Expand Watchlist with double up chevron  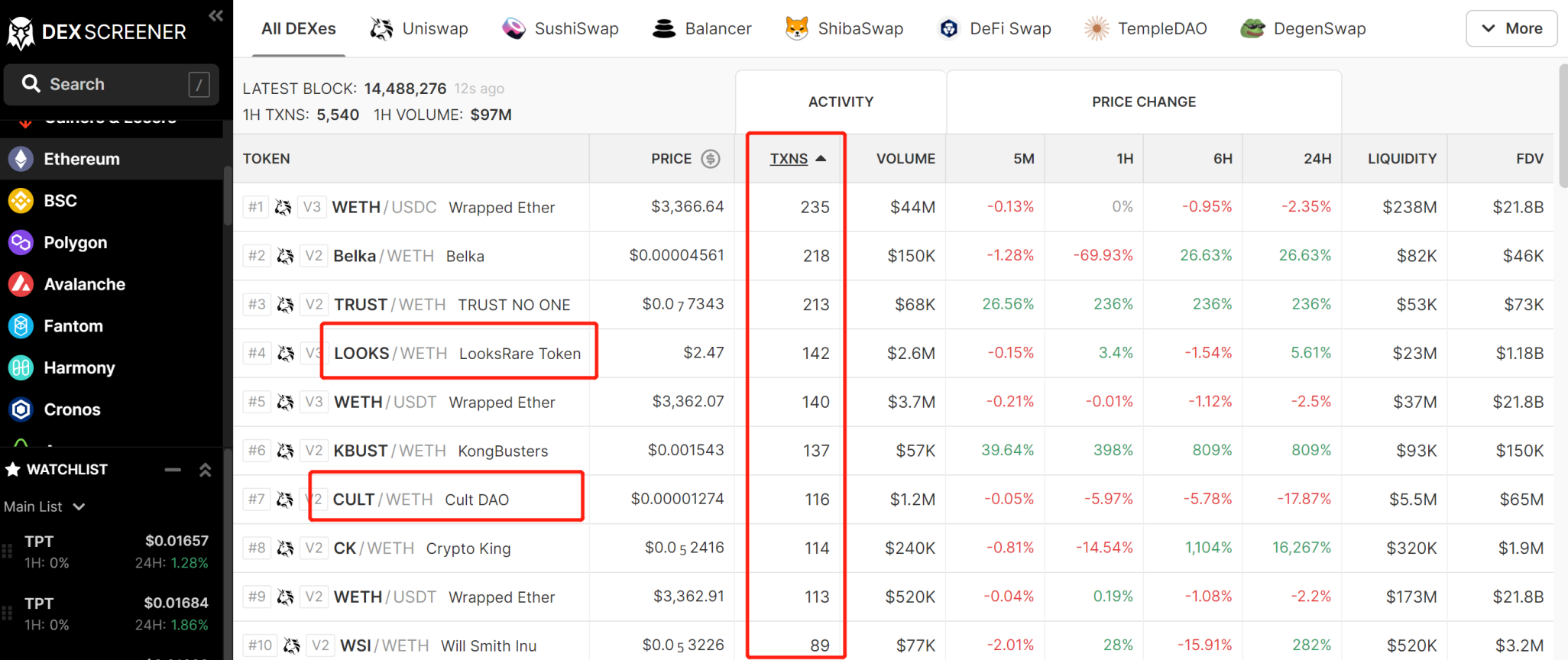pos(205,470)
